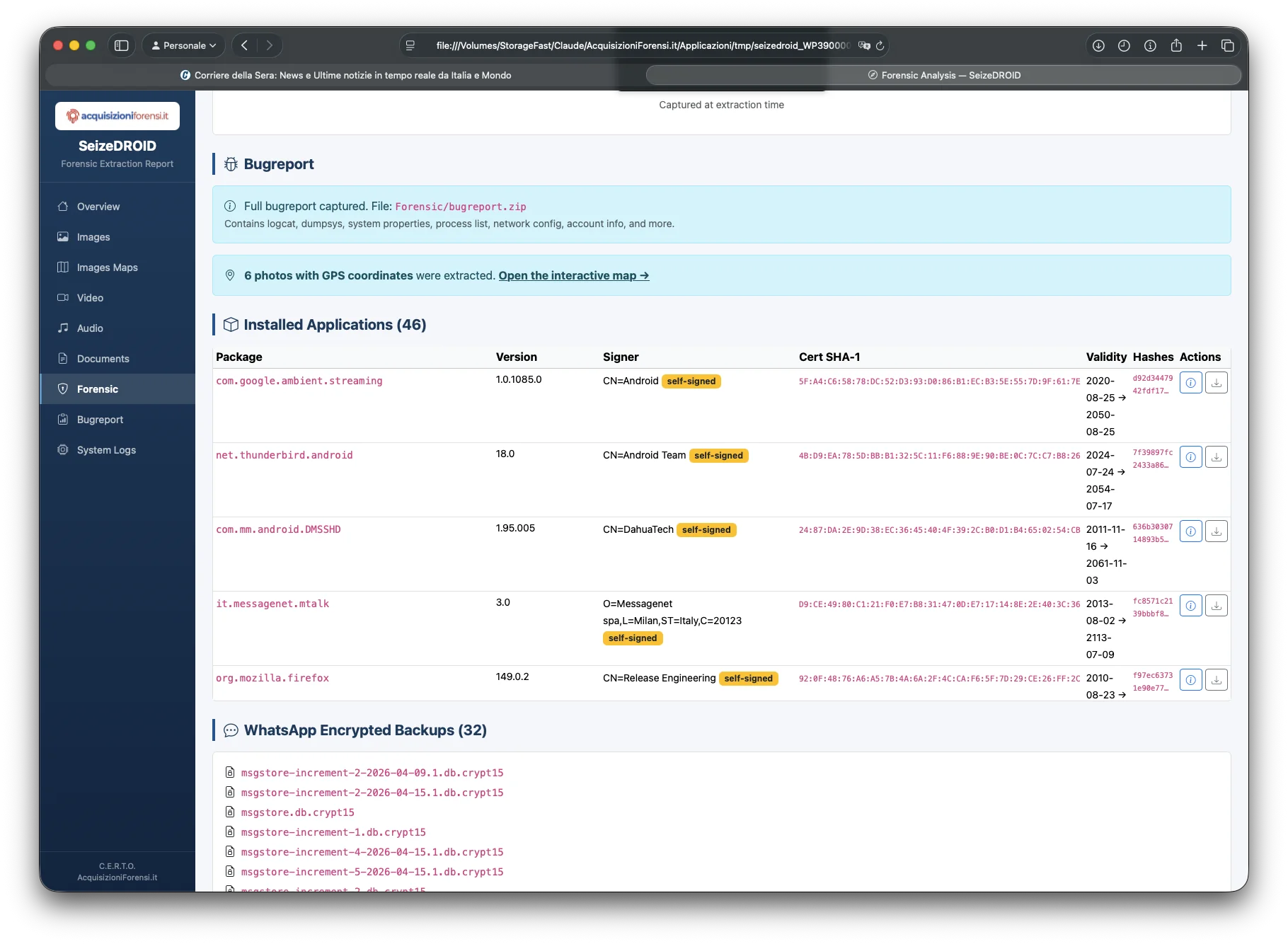
Task: Open msgstore.db.crypt15 backup file
Action: pos(297,812)
